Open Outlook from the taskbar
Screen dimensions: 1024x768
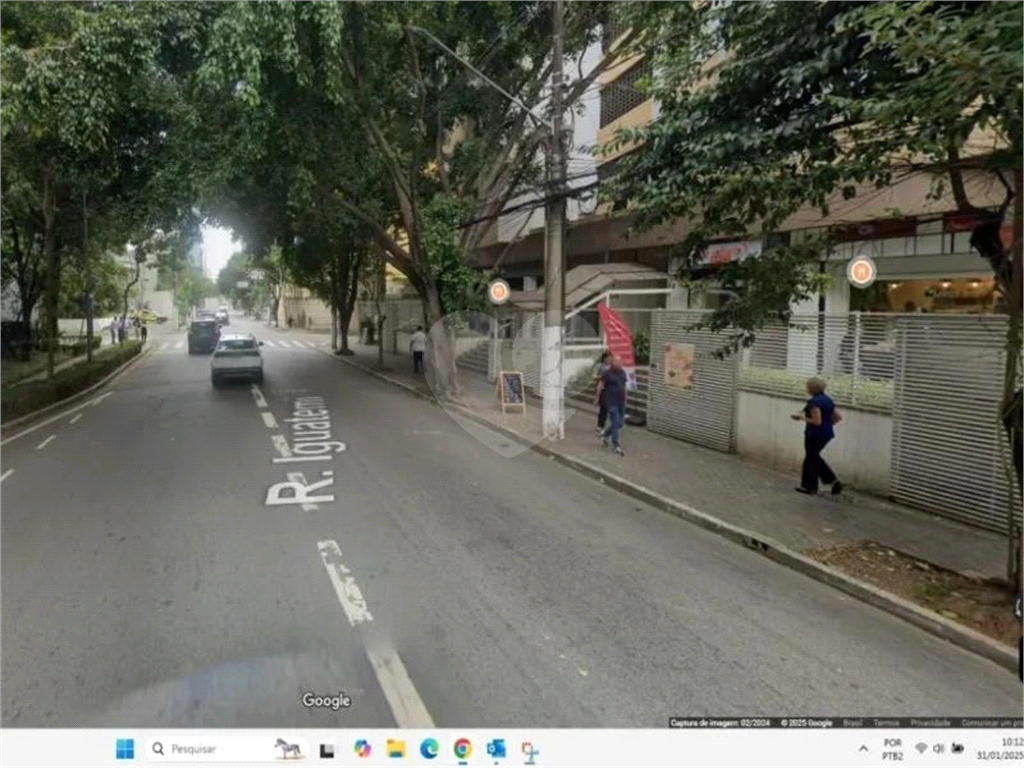click(496, 748)
